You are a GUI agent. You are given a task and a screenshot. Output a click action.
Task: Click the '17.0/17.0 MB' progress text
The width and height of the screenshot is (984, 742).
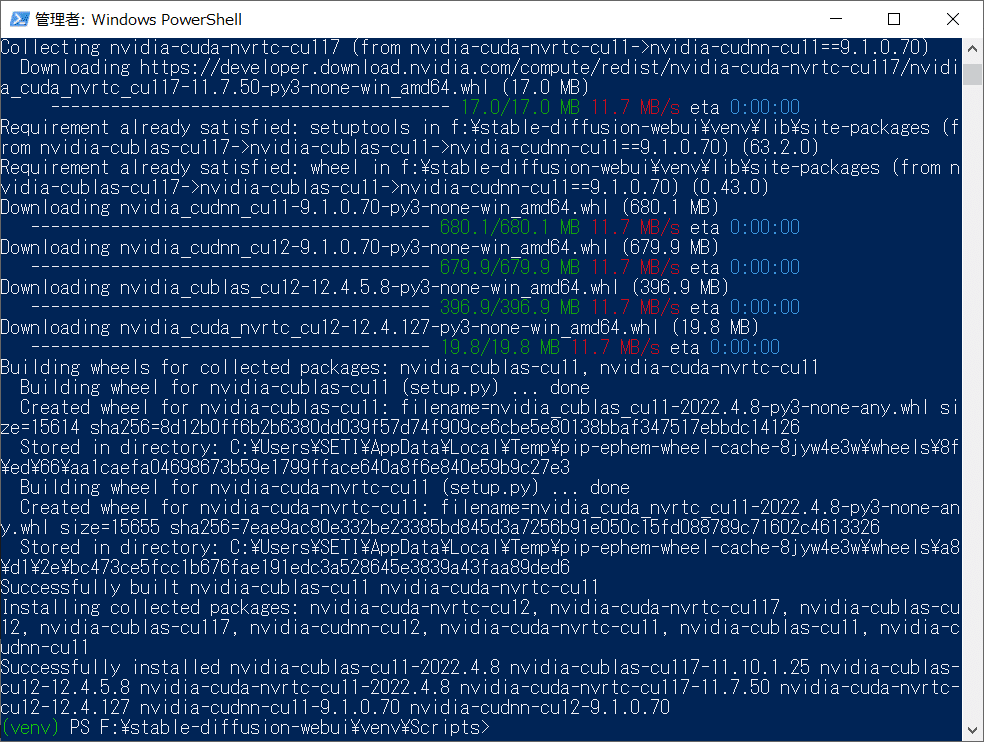point(520,107)
